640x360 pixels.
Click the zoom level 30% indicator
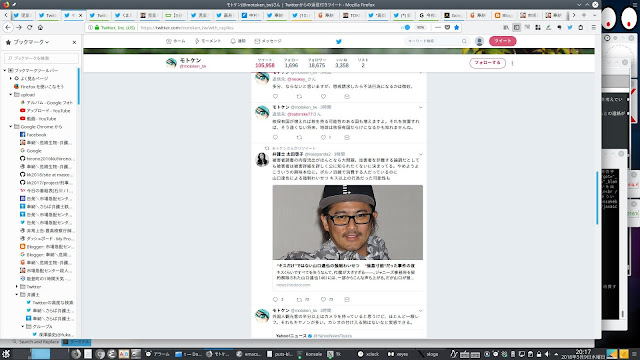click(420, 28)
